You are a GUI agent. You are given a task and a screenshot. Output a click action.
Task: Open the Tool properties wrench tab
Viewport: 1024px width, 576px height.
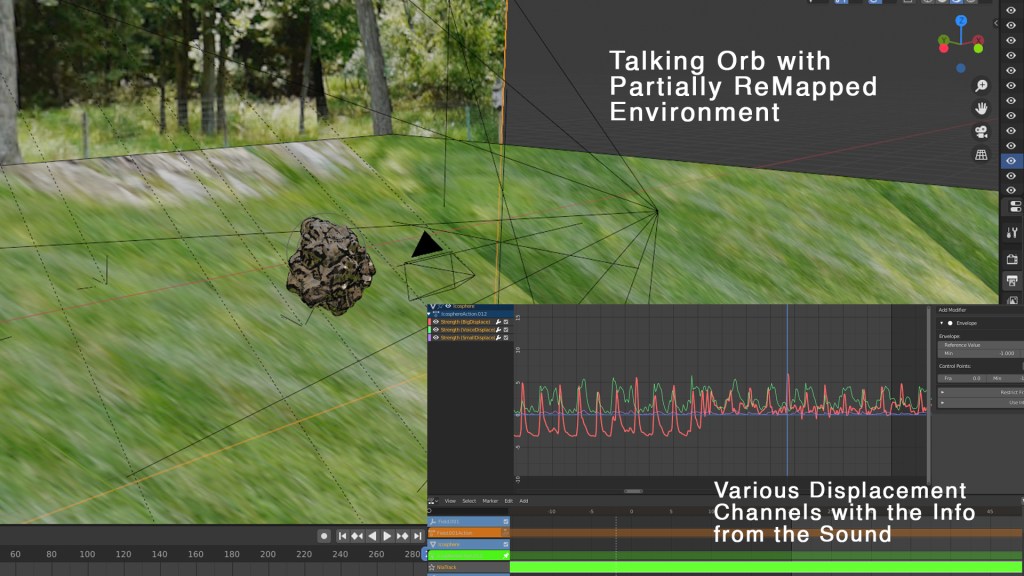click(1011, 232)
